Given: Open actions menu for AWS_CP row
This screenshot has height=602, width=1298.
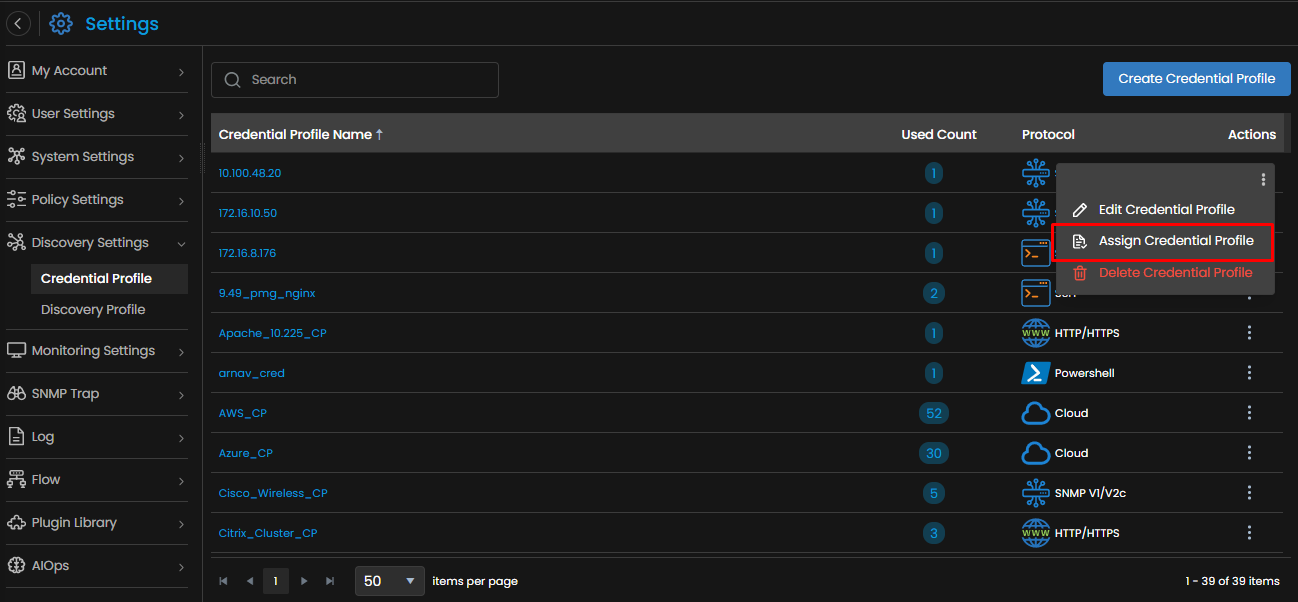Looking at the screenshot, I should pos(1249,413).
